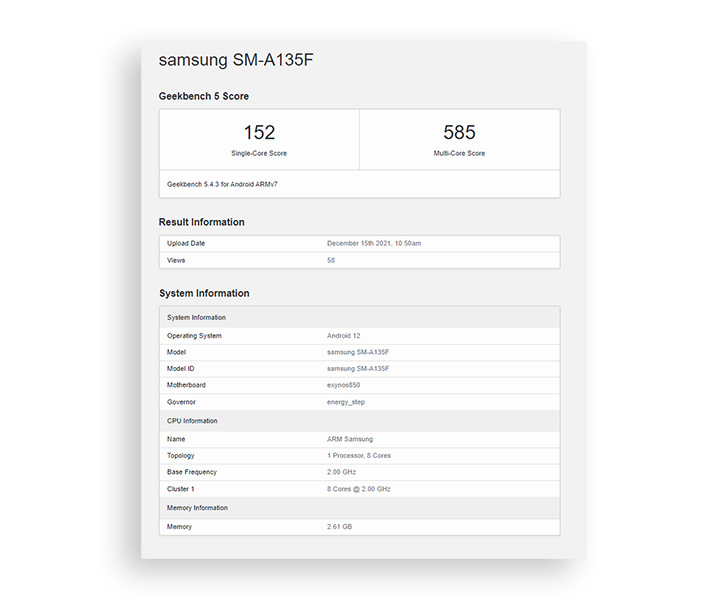Select the ARM Samsung CPU name value

click(x=350, y=439)
